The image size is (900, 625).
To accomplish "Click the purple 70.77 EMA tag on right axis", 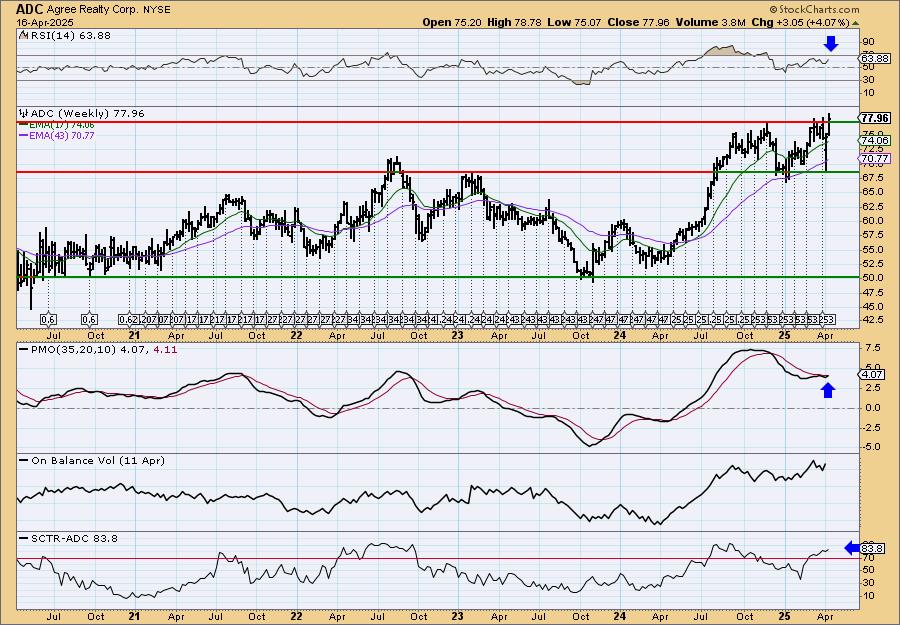I will pos(876,158).
